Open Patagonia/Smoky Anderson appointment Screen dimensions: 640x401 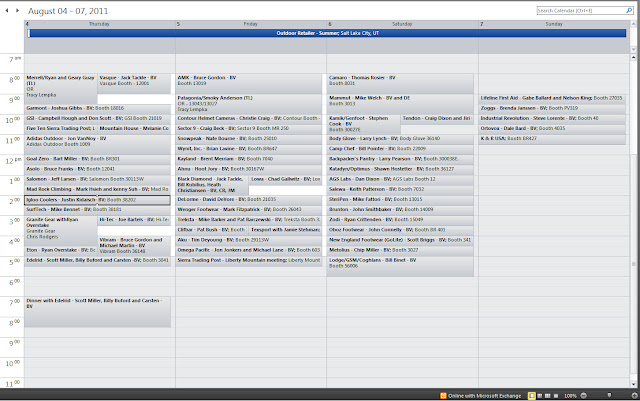(x=249, y=104)
